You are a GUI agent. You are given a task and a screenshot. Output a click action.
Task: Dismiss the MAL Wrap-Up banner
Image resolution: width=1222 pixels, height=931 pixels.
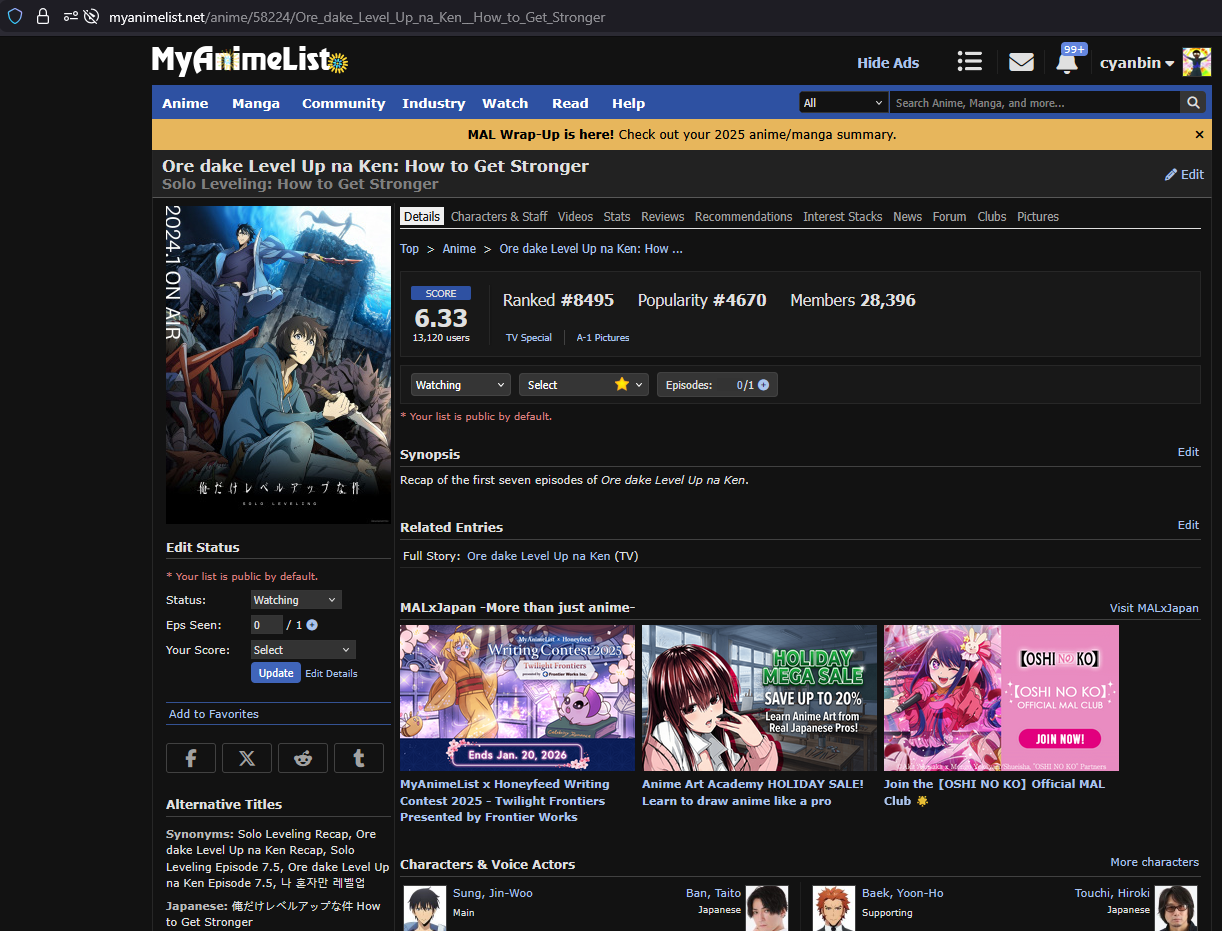click(x=1199, y=134)
